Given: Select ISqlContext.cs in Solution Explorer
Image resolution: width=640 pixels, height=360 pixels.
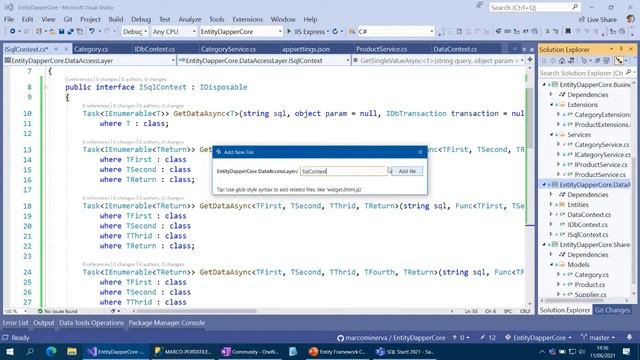Looking at the screenshot, I should click(587, 235).
